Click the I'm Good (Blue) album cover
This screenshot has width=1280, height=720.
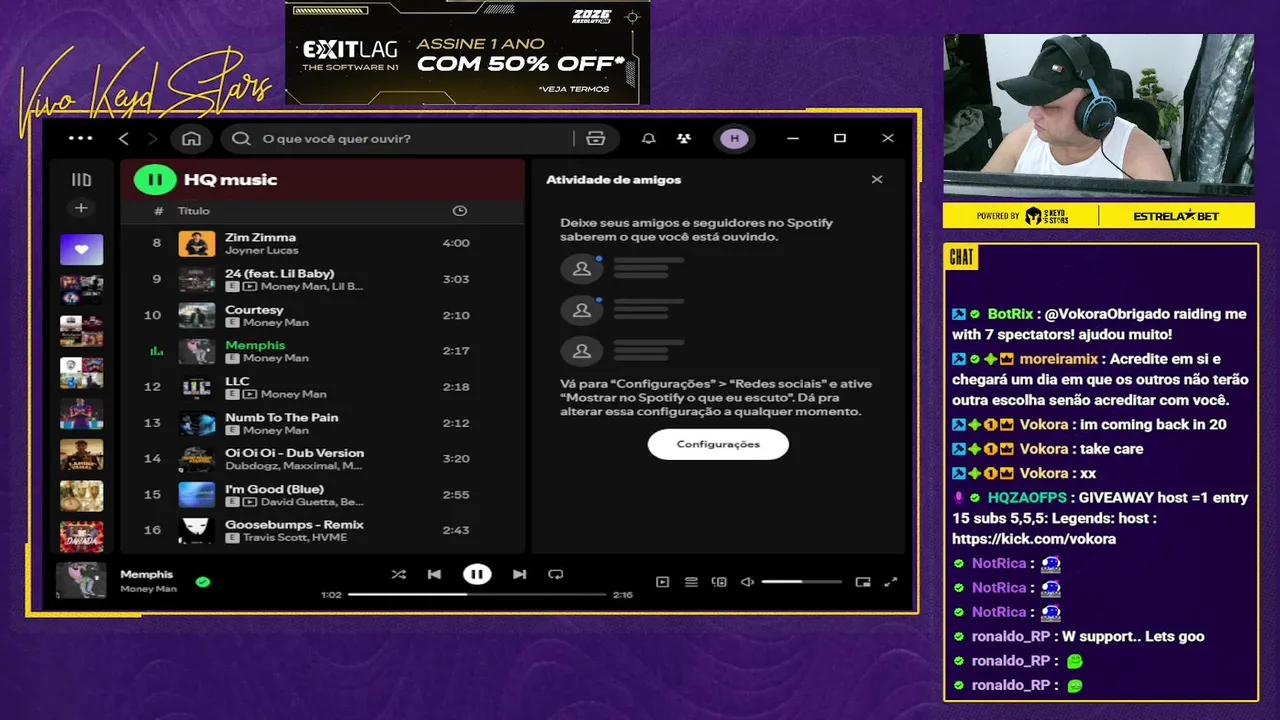(x=197, y=495)
